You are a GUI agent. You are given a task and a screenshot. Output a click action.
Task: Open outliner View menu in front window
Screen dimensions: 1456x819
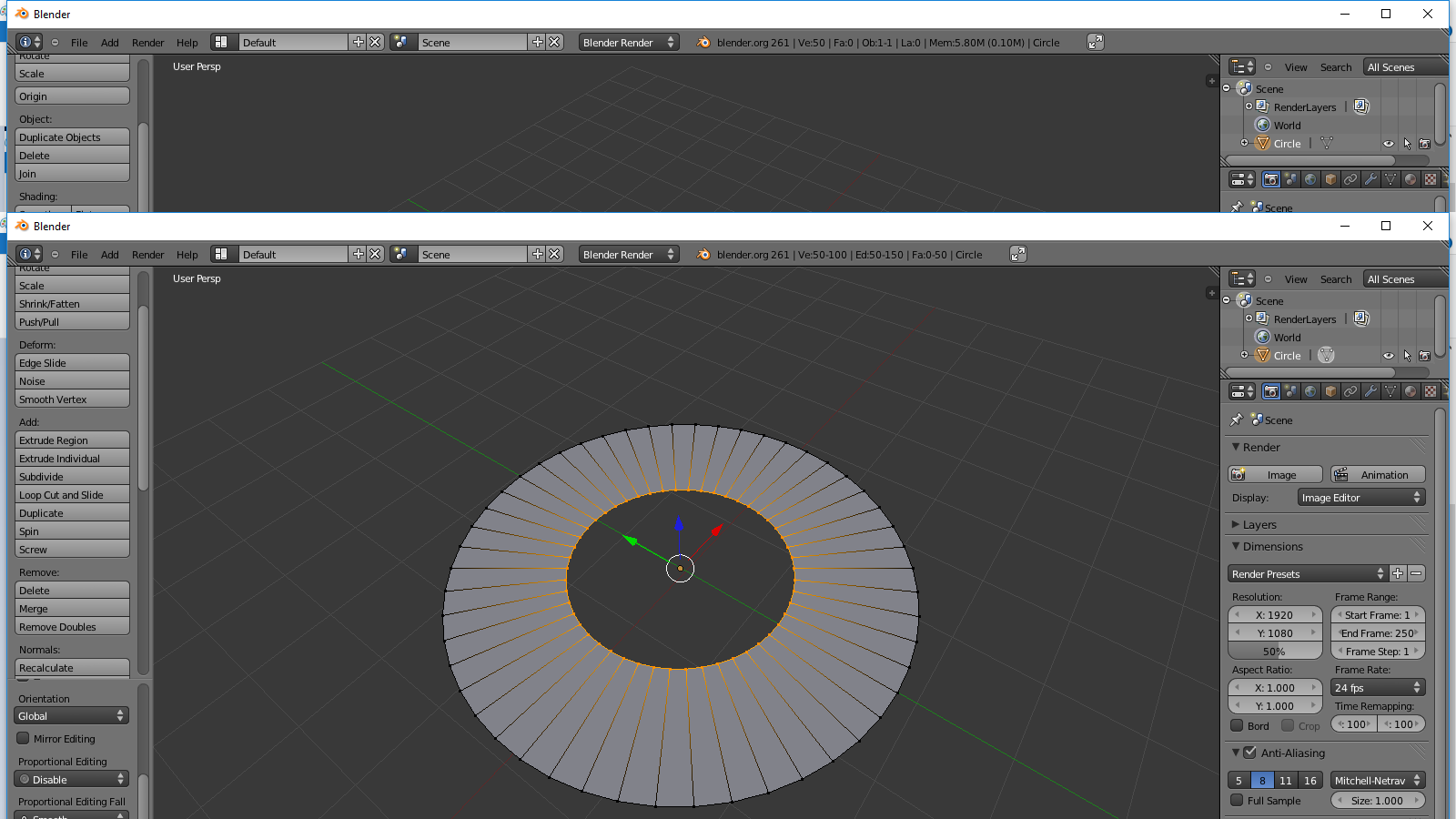1296,279
